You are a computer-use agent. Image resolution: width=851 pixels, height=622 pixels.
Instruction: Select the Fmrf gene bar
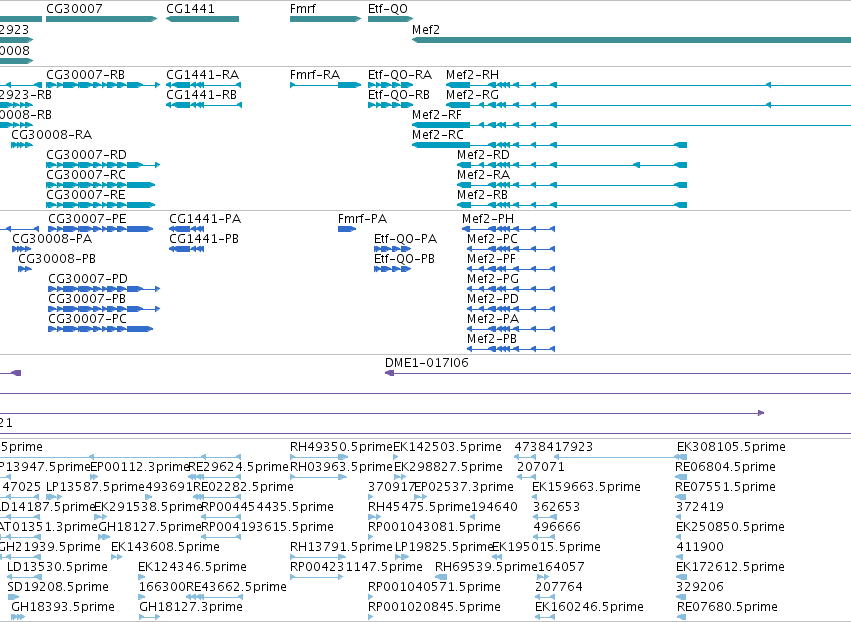click(x=325, y=19)
